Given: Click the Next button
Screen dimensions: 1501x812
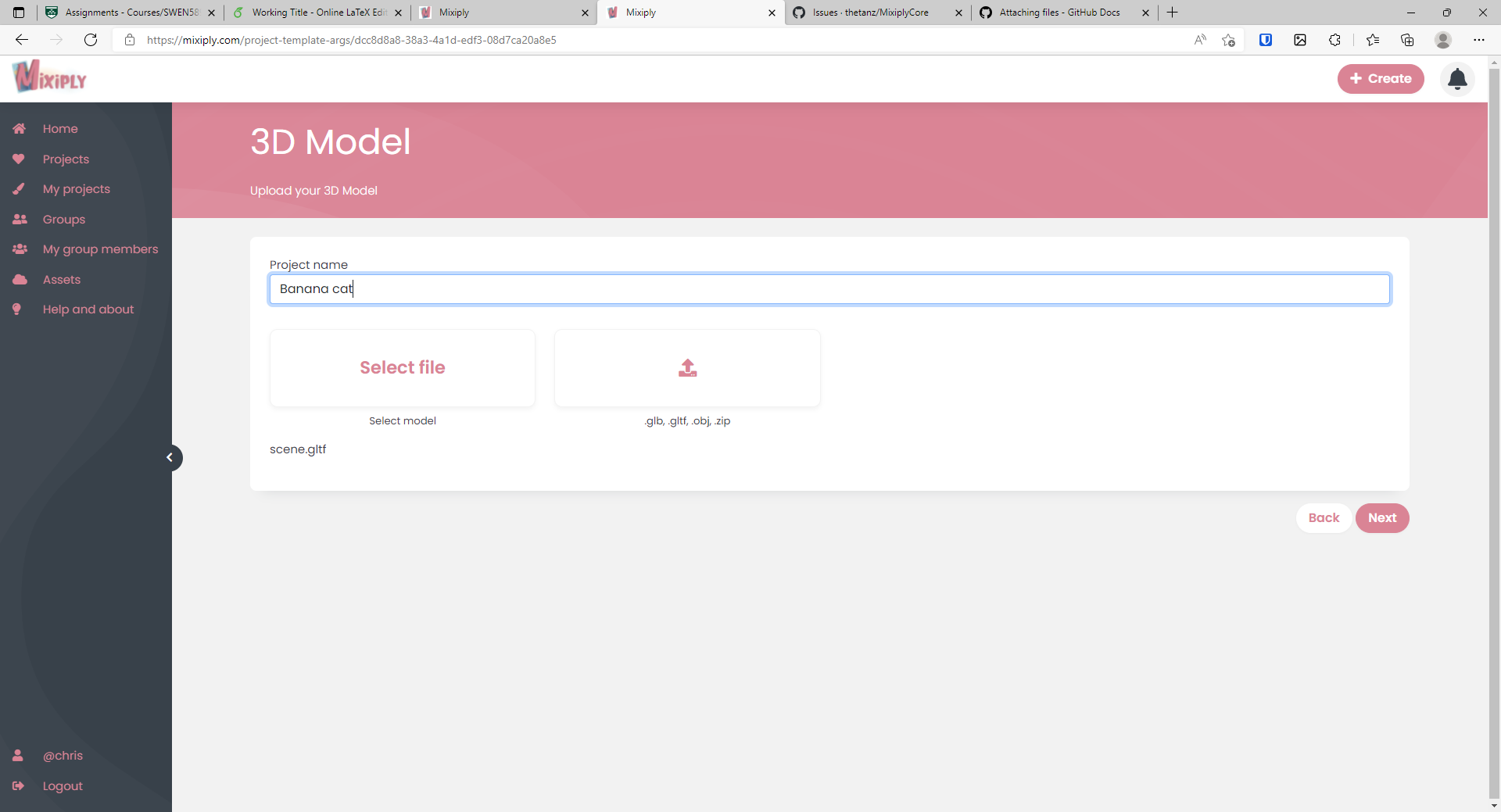Looking at the screenshot, I should tap(1382, 518).
